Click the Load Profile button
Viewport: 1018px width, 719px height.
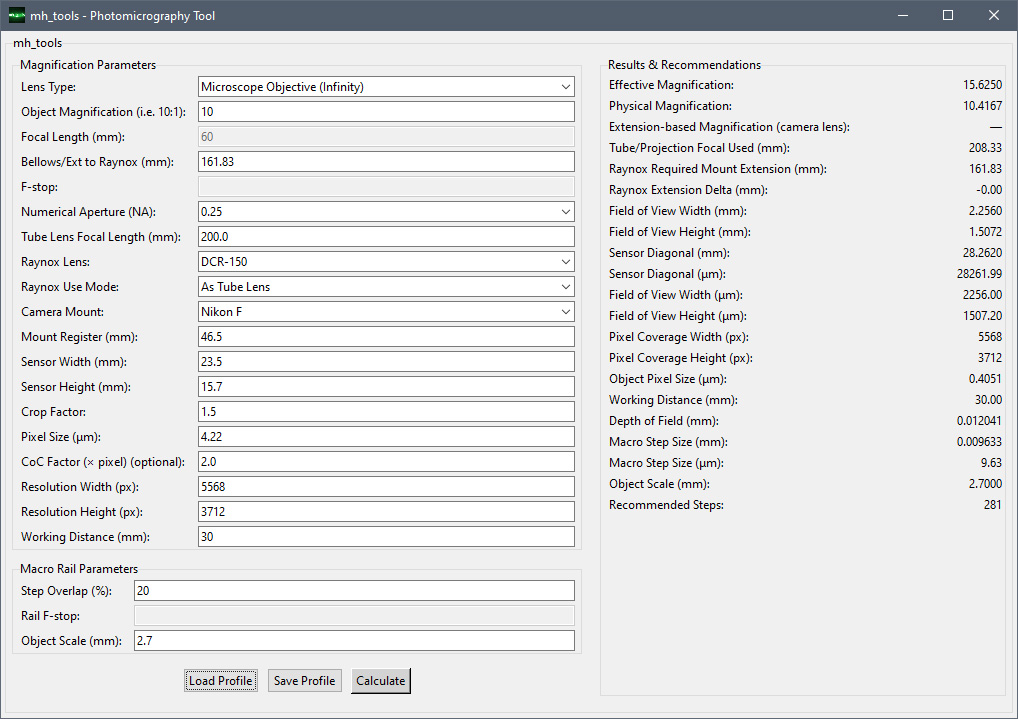pyautogui.click(x=221, y=681)
